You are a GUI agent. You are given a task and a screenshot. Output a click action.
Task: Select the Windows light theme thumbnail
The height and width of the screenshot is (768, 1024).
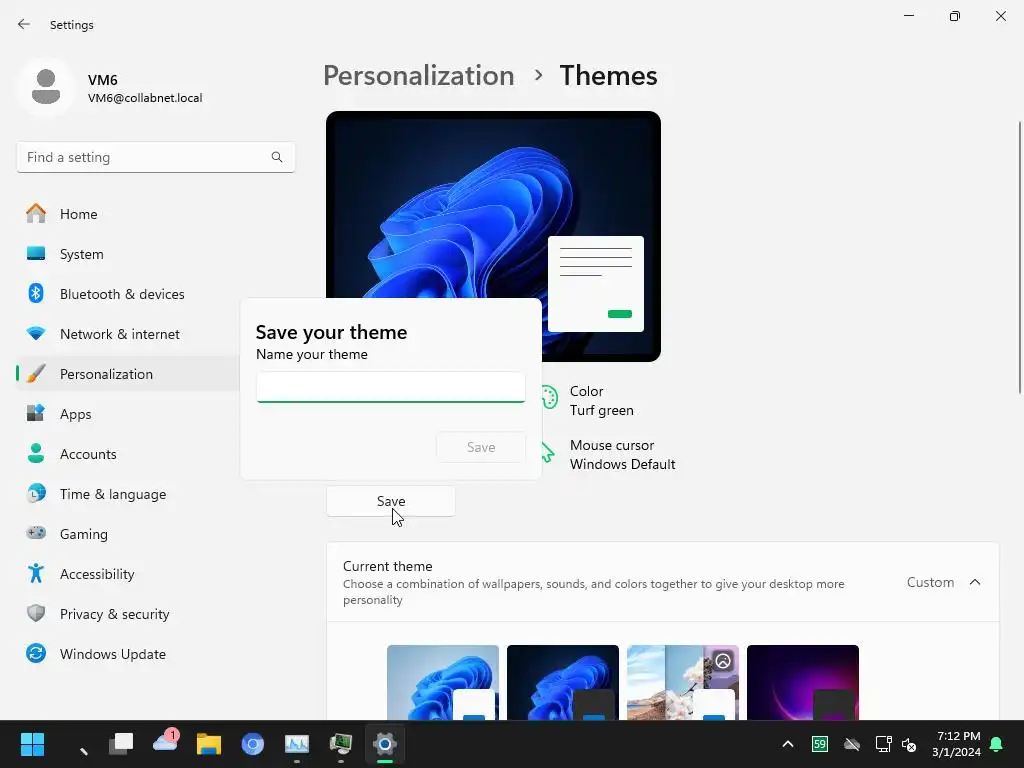(x=443, y=682)
